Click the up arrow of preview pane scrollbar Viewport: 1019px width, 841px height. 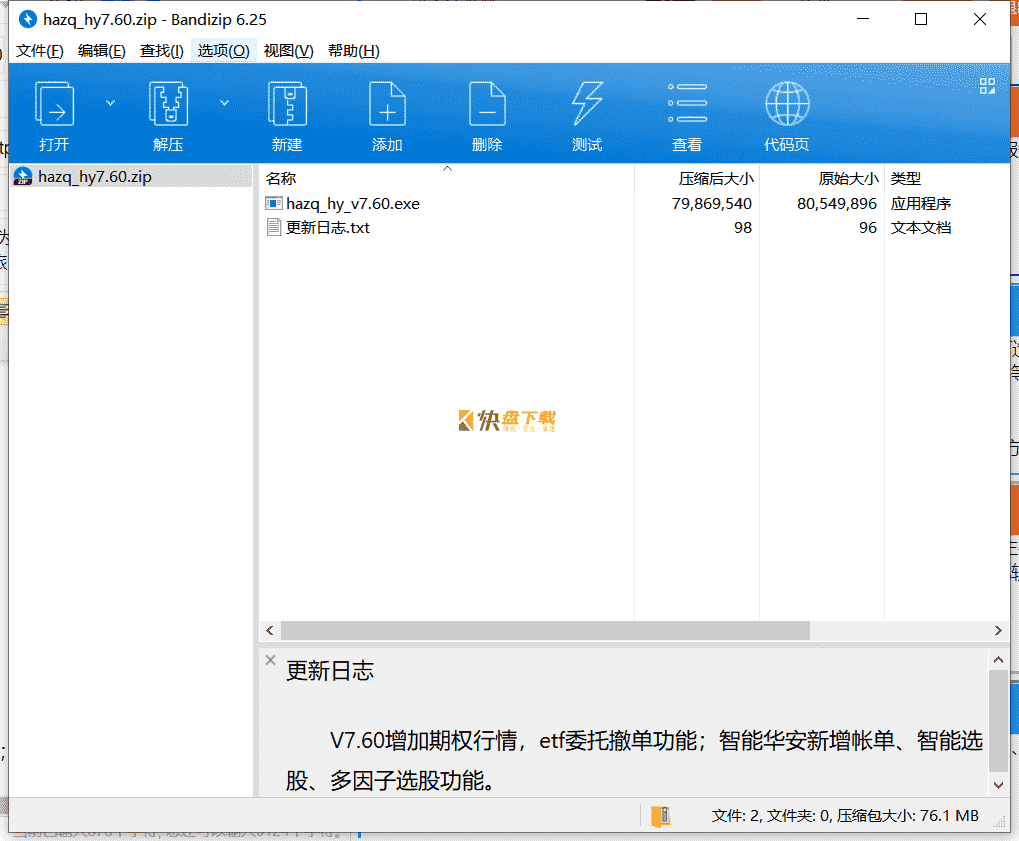[998, 660]
